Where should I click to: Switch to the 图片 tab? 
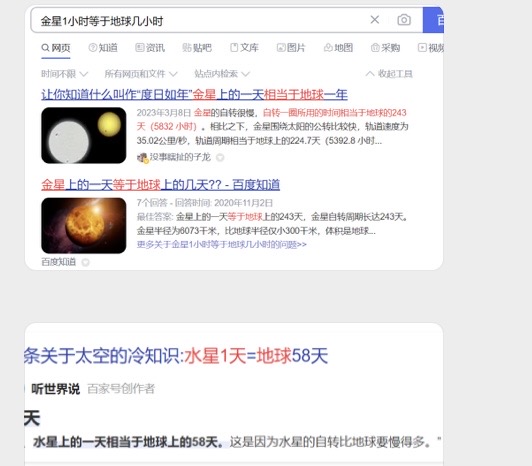coord(291,48)
